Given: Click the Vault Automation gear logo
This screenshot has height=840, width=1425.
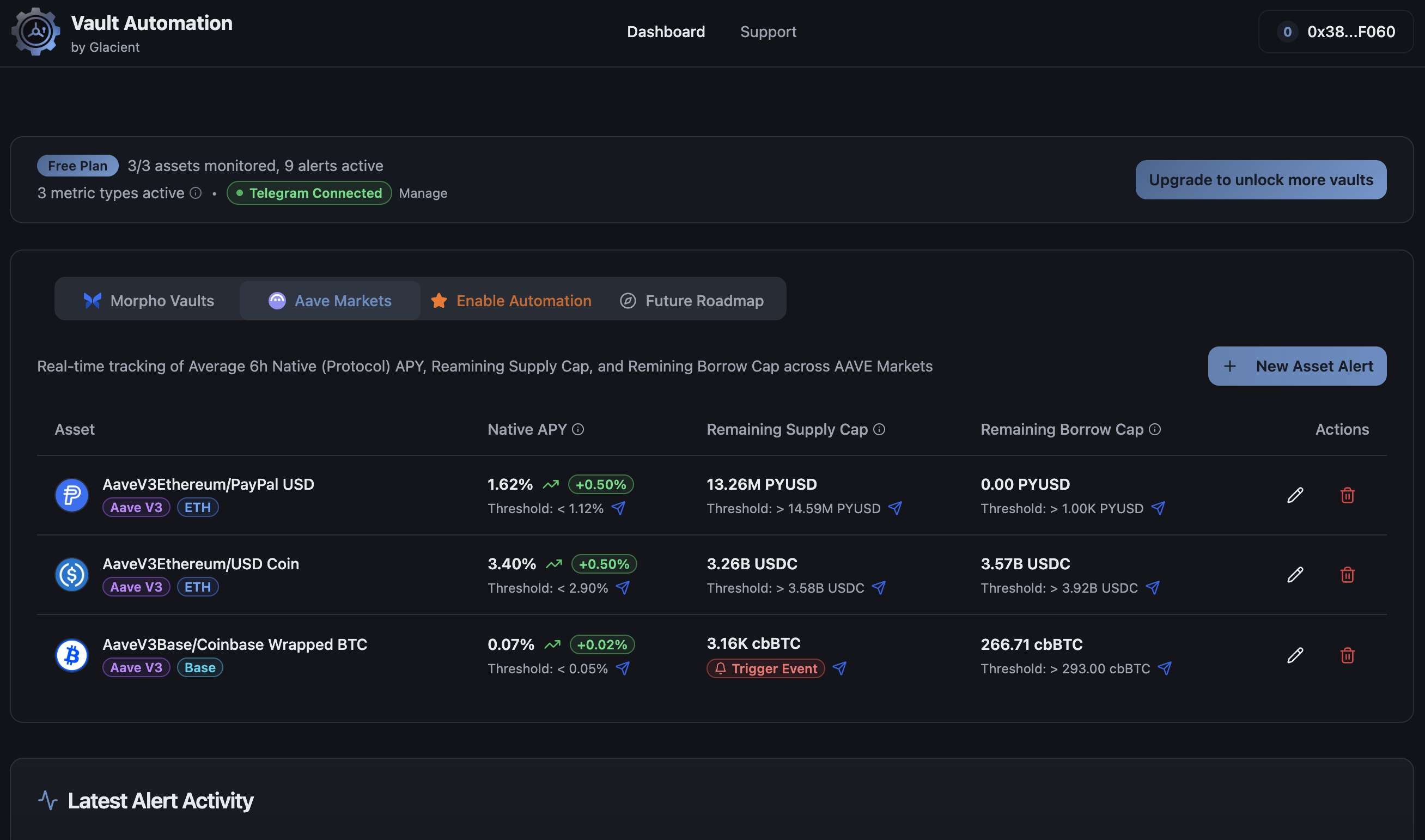Looking at the screenshot, I should click(x=35, y=32).
